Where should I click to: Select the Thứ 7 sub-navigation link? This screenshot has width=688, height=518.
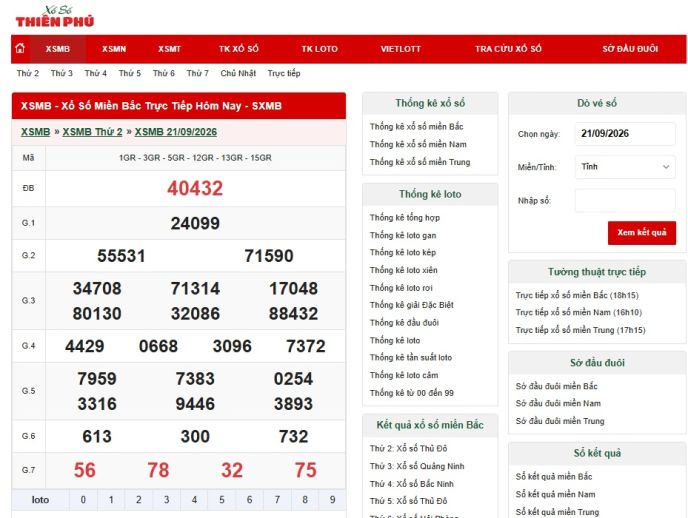197,73
